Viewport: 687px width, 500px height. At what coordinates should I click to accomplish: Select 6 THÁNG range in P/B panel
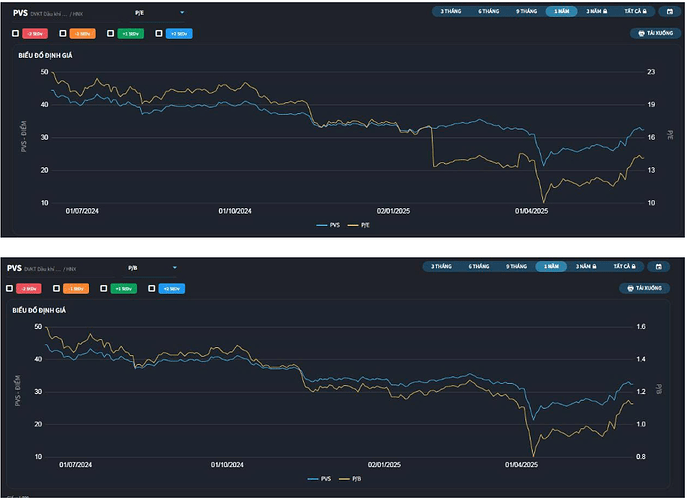479,266
